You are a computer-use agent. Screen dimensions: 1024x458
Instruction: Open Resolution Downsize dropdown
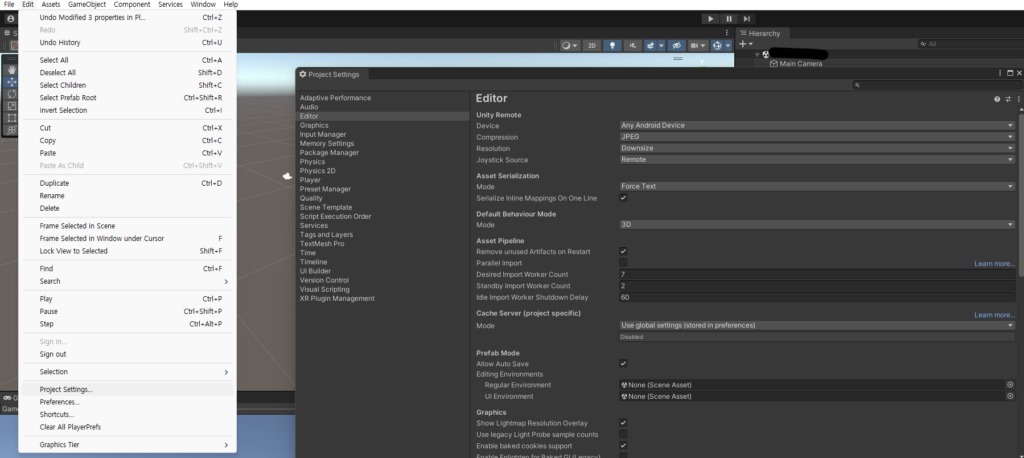coord(817,148)
